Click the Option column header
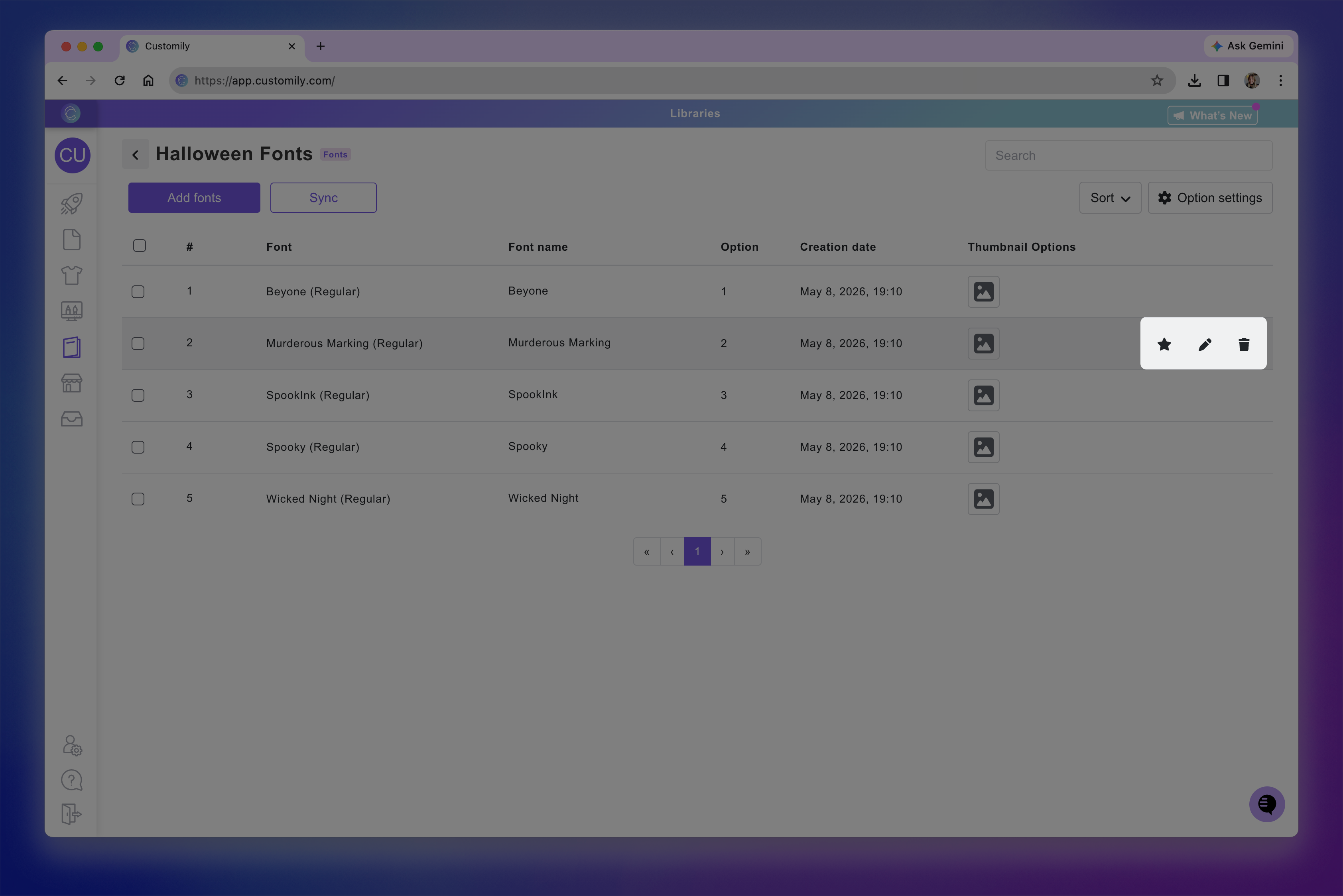The width and height of the screenshot is (1343, 896). coord(739,247)
